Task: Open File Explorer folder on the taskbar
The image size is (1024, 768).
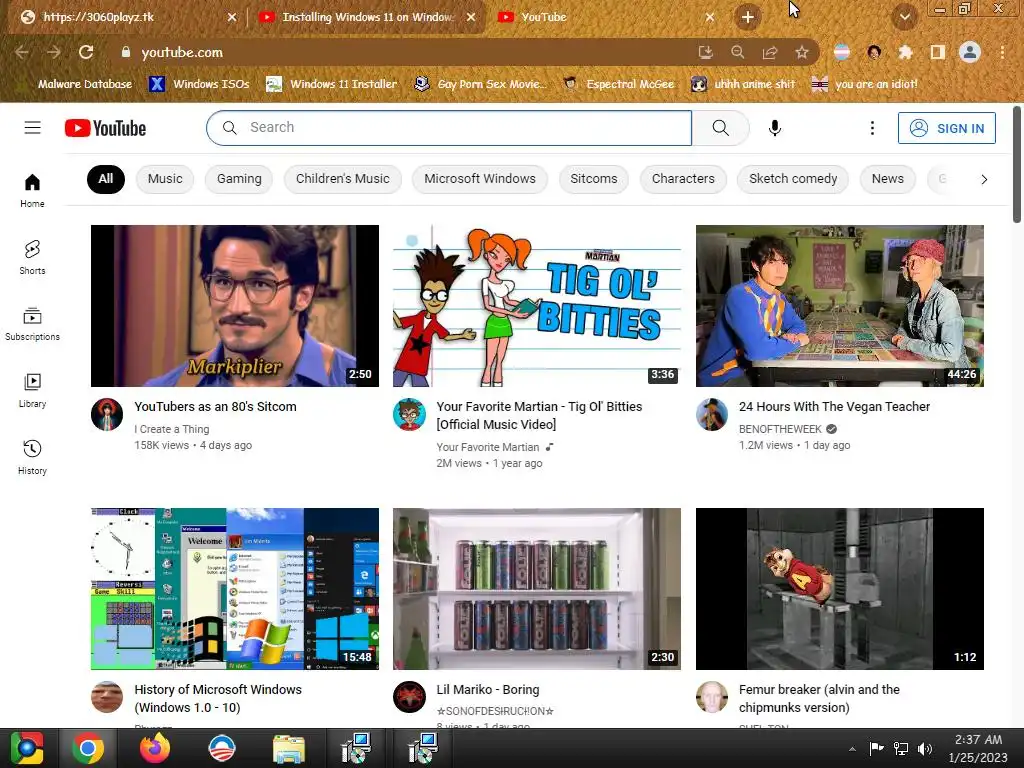Action: (289, 748)
